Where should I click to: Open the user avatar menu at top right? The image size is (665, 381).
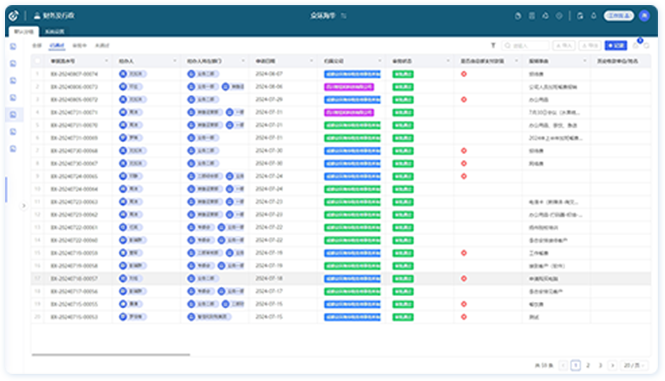(644, 16)
